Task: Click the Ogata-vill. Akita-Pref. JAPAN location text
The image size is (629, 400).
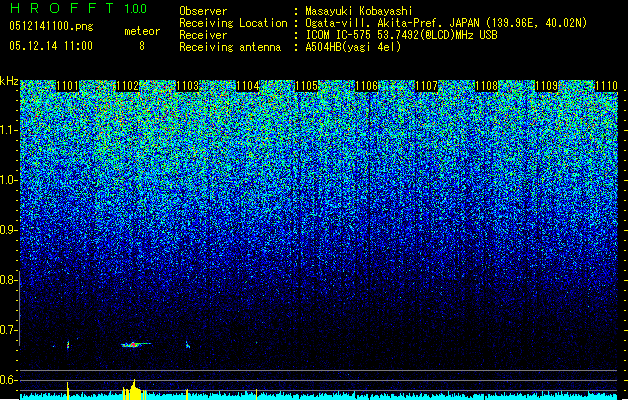Action: click(x=446, y=23)
